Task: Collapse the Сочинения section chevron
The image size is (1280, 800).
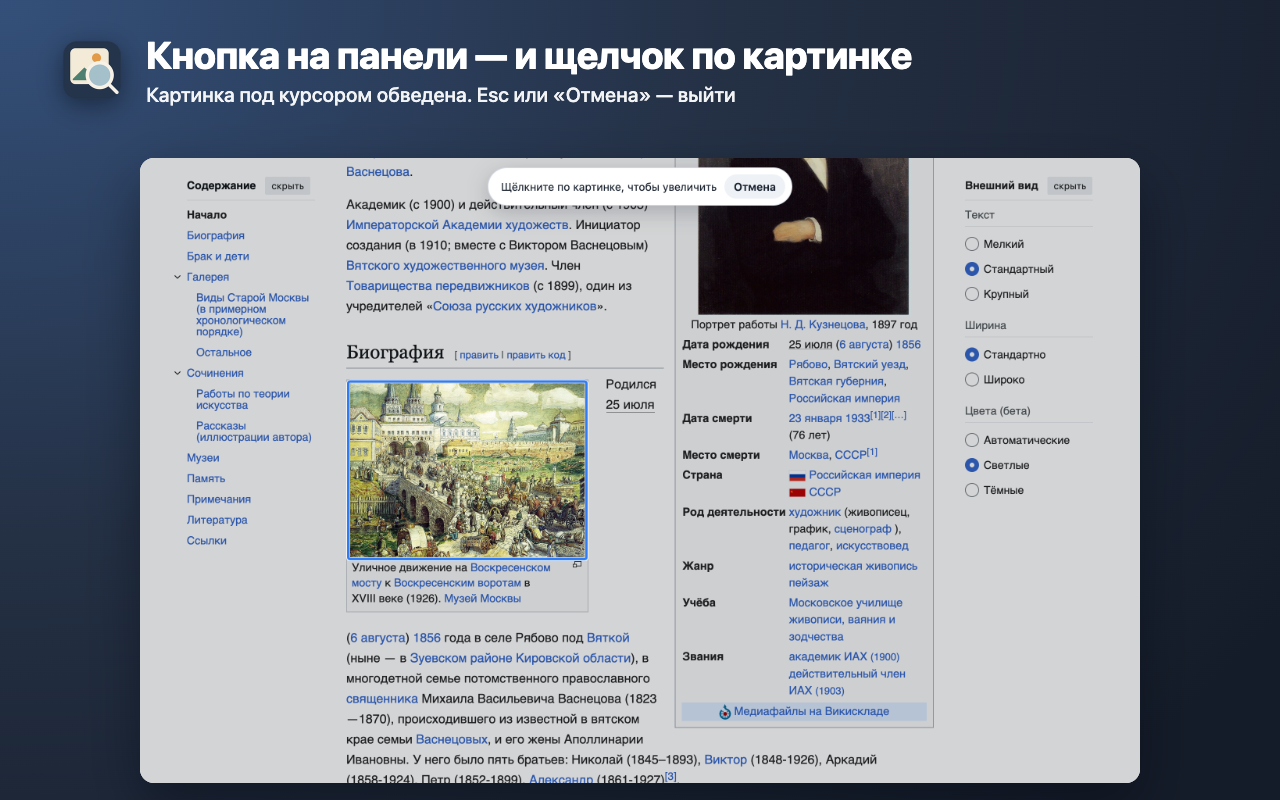Action: tap(177, 373)
